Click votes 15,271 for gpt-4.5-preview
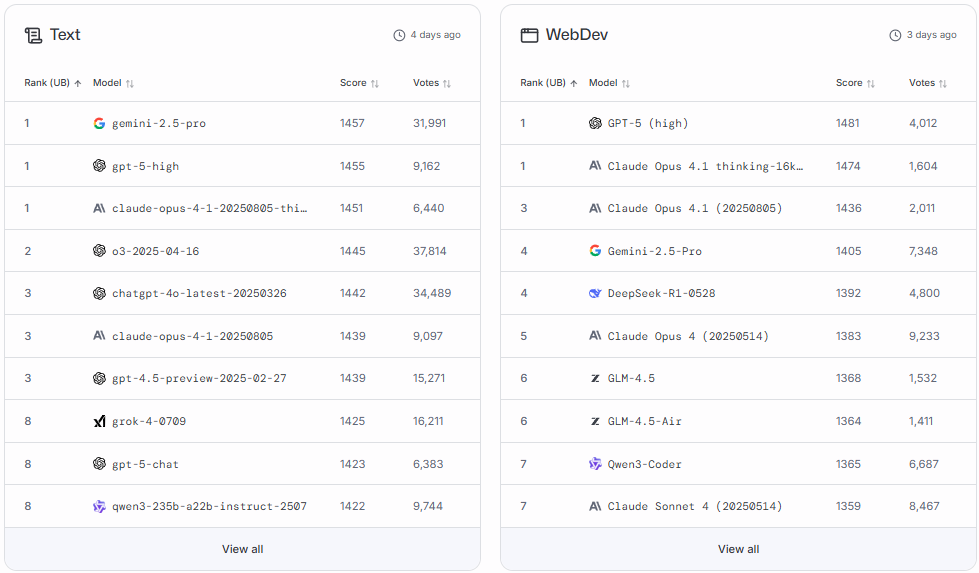Image resolution: width=979 pixels, height=573 pixels. coord(429,378)
